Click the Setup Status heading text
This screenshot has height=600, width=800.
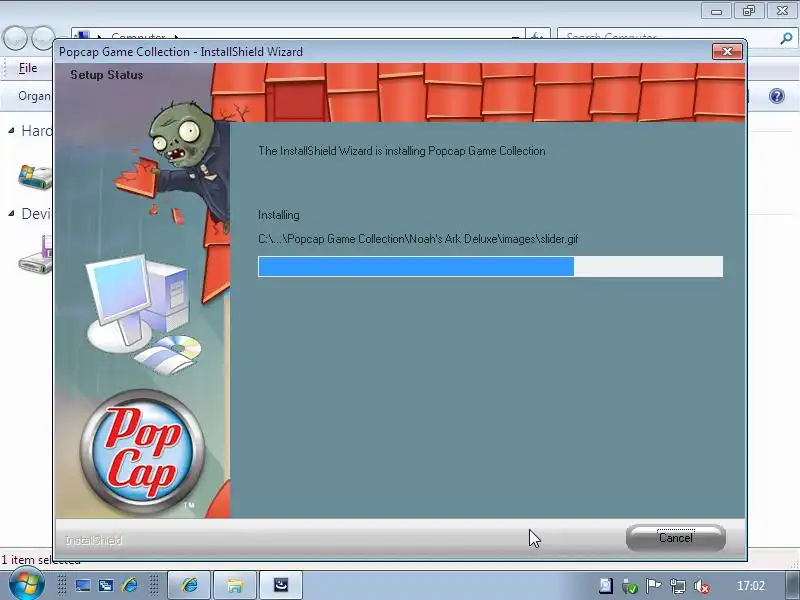pyautogui.click(x=107, y=75)
